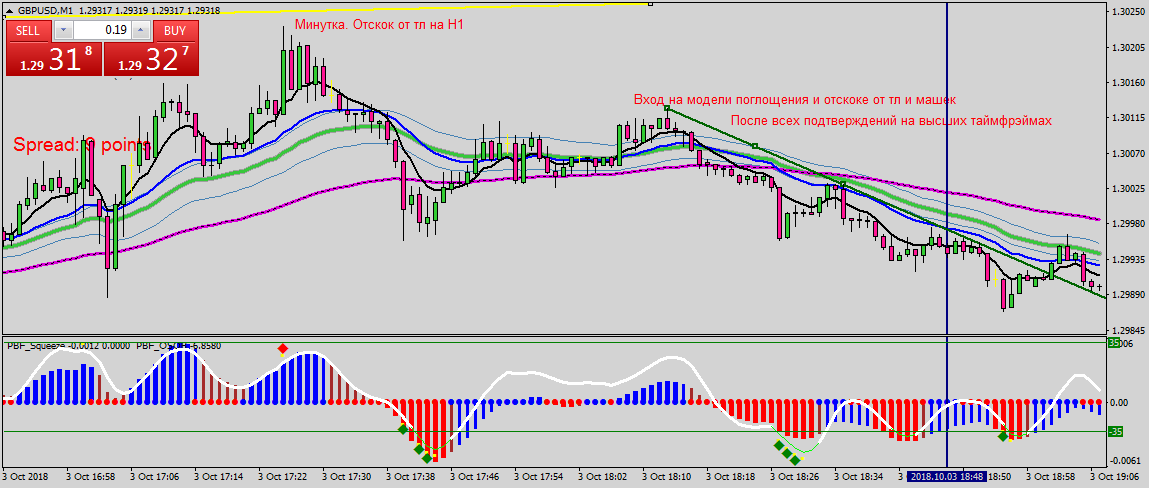
Task: Click the highlighted 2018.10.03 18:48 date label
Action: click(x=946, y=476)
